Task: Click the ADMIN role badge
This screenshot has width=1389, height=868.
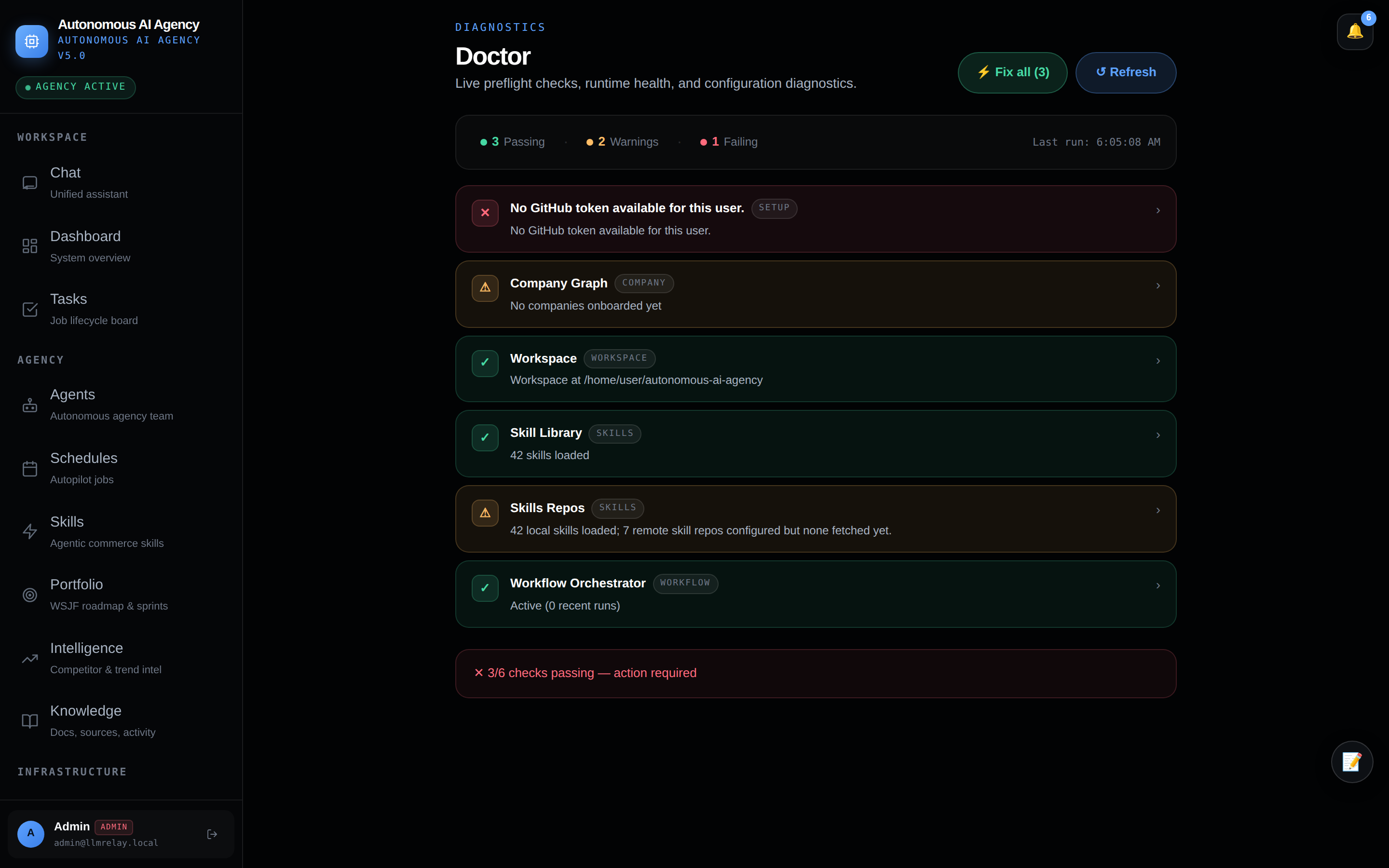Action: coord(114,827)
